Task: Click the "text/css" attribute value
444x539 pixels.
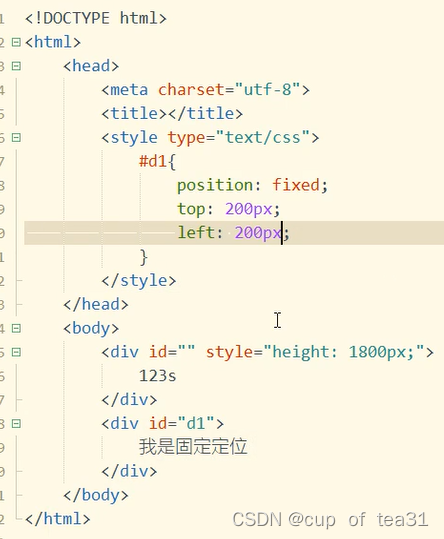Action: coord(263,138)
